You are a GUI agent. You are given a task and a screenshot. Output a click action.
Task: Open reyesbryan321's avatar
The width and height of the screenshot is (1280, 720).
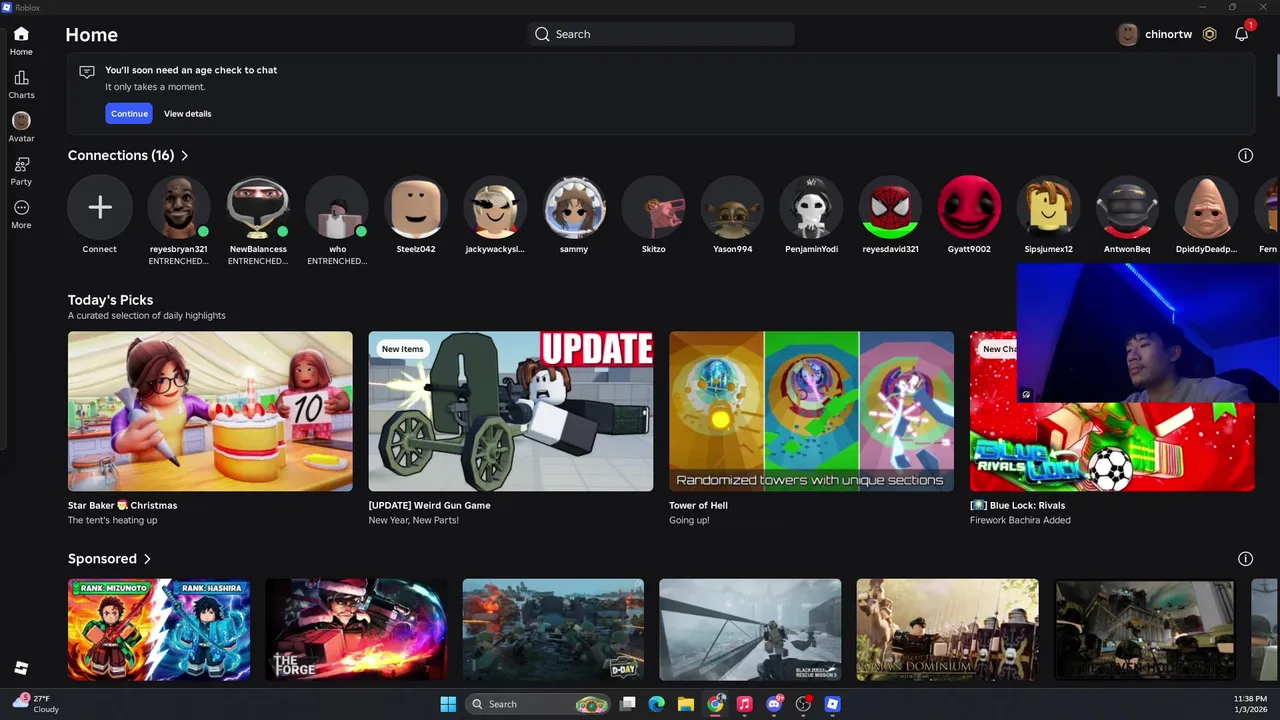(x=179, y=208)
